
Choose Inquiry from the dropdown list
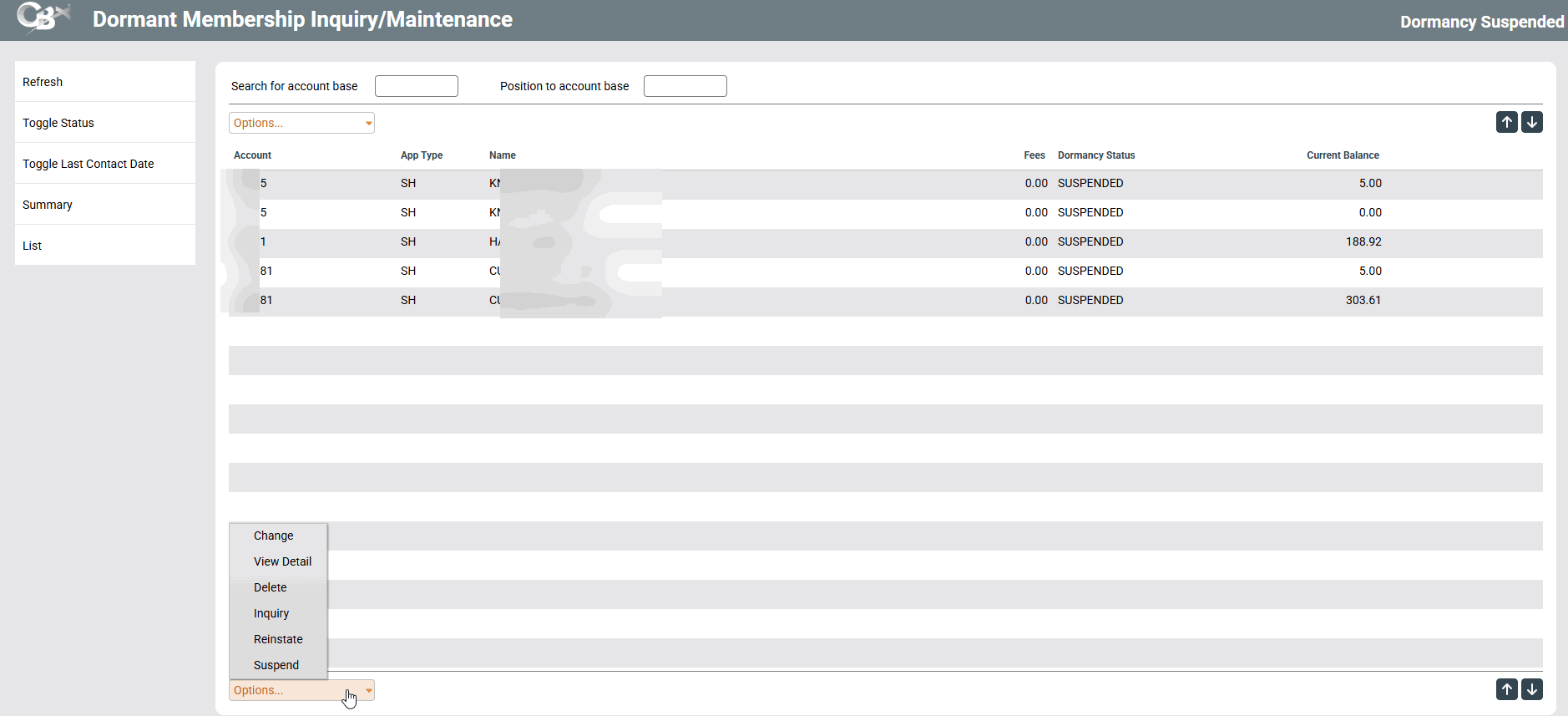point(271,613)
